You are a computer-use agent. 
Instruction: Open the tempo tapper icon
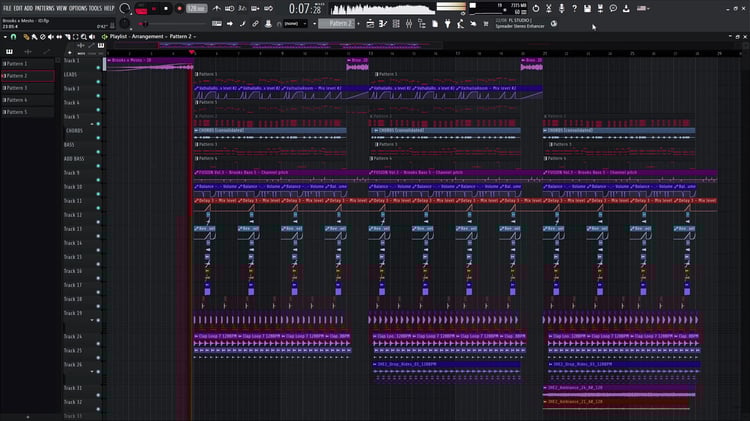pyautogui.click(x=460, y=23)
